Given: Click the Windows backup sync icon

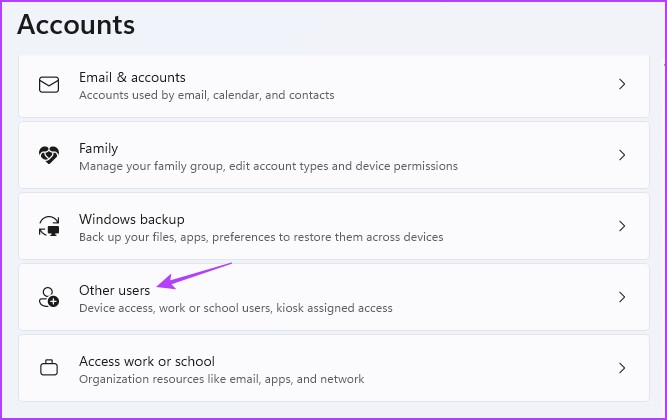Looking at the screenshot, I should coord(49,226).
